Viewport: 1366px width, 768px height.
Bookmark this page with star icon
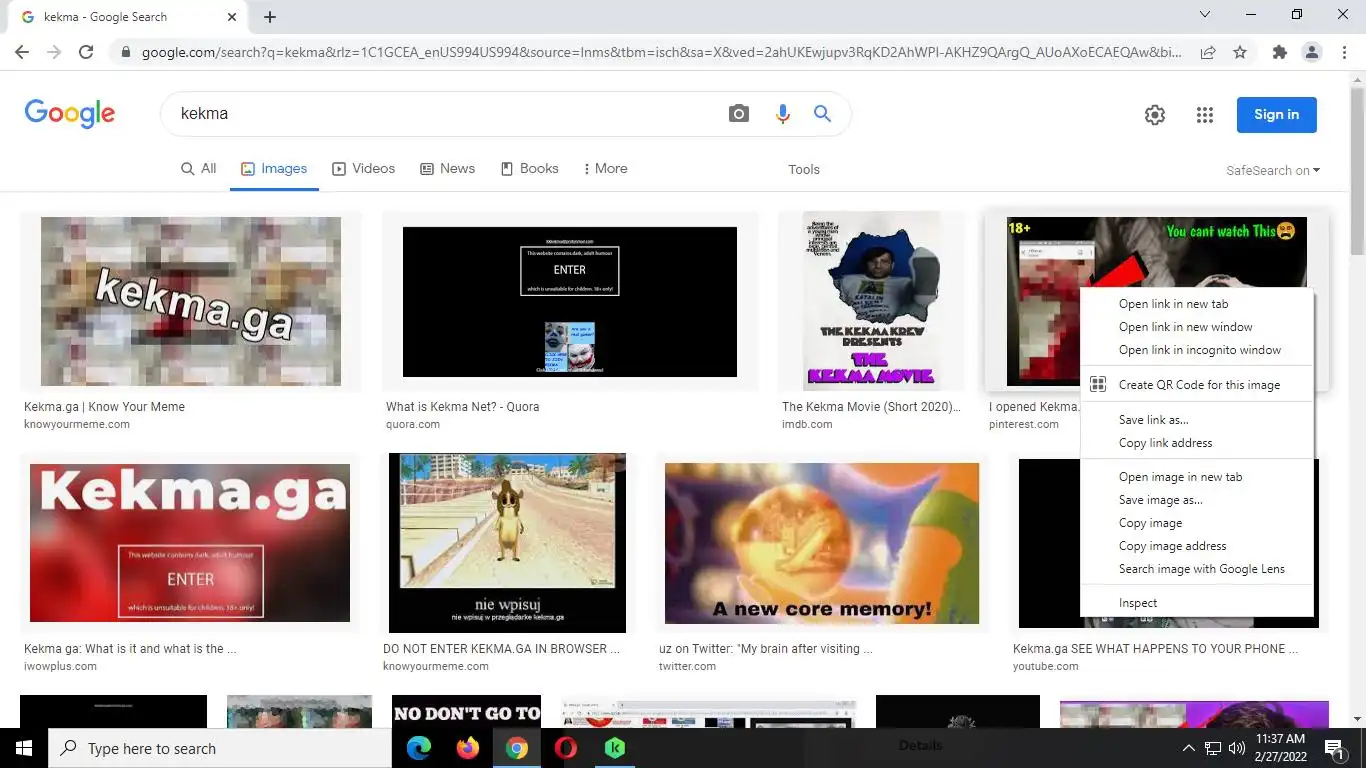[x=1240, y=52]
